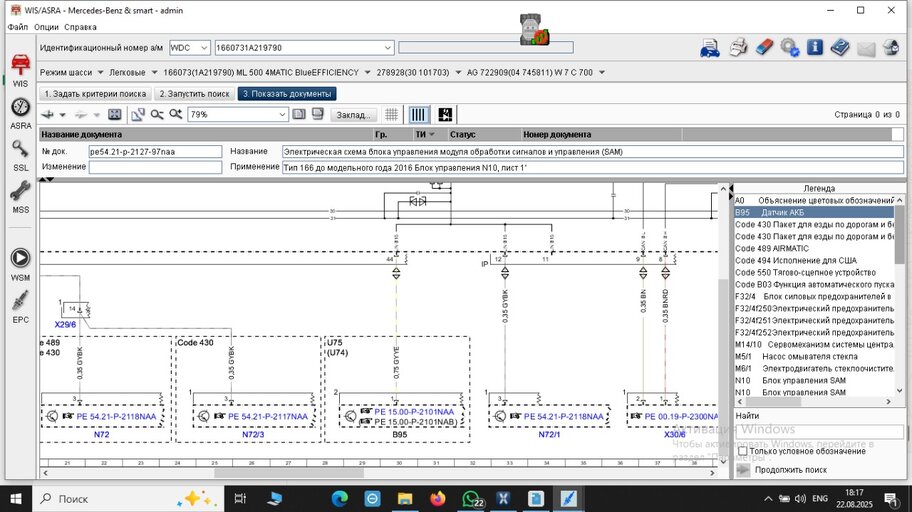
Task: Open the Файл menu
Action: coord(18,27)
